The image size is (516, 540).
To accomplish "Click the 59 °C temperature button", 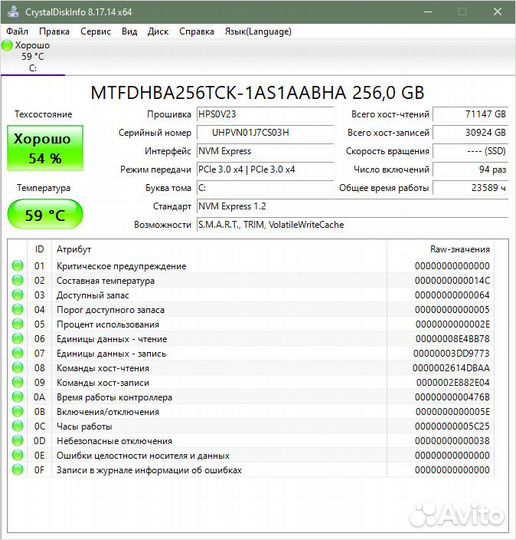I will [45, 215].
